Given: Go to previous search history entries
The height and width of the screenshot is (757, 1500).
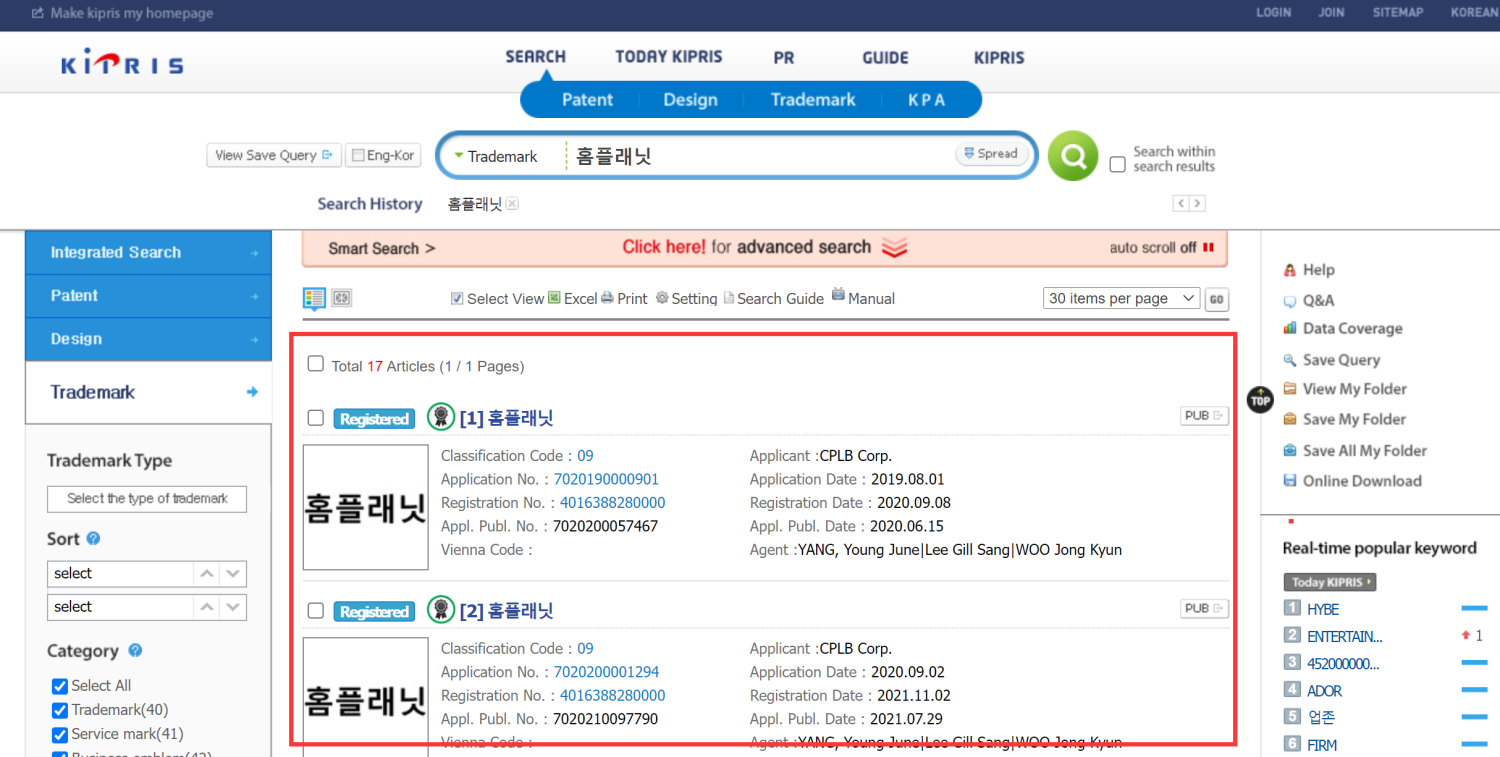Looking at the screenshot, I should click(1181, 203).
